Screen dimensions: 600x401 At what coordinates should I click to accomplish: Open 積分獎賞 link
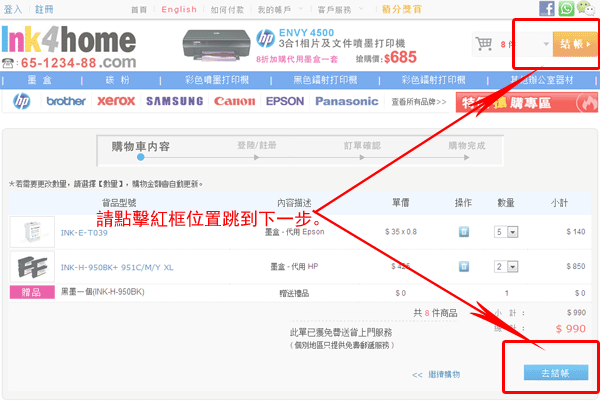[401, 9]
